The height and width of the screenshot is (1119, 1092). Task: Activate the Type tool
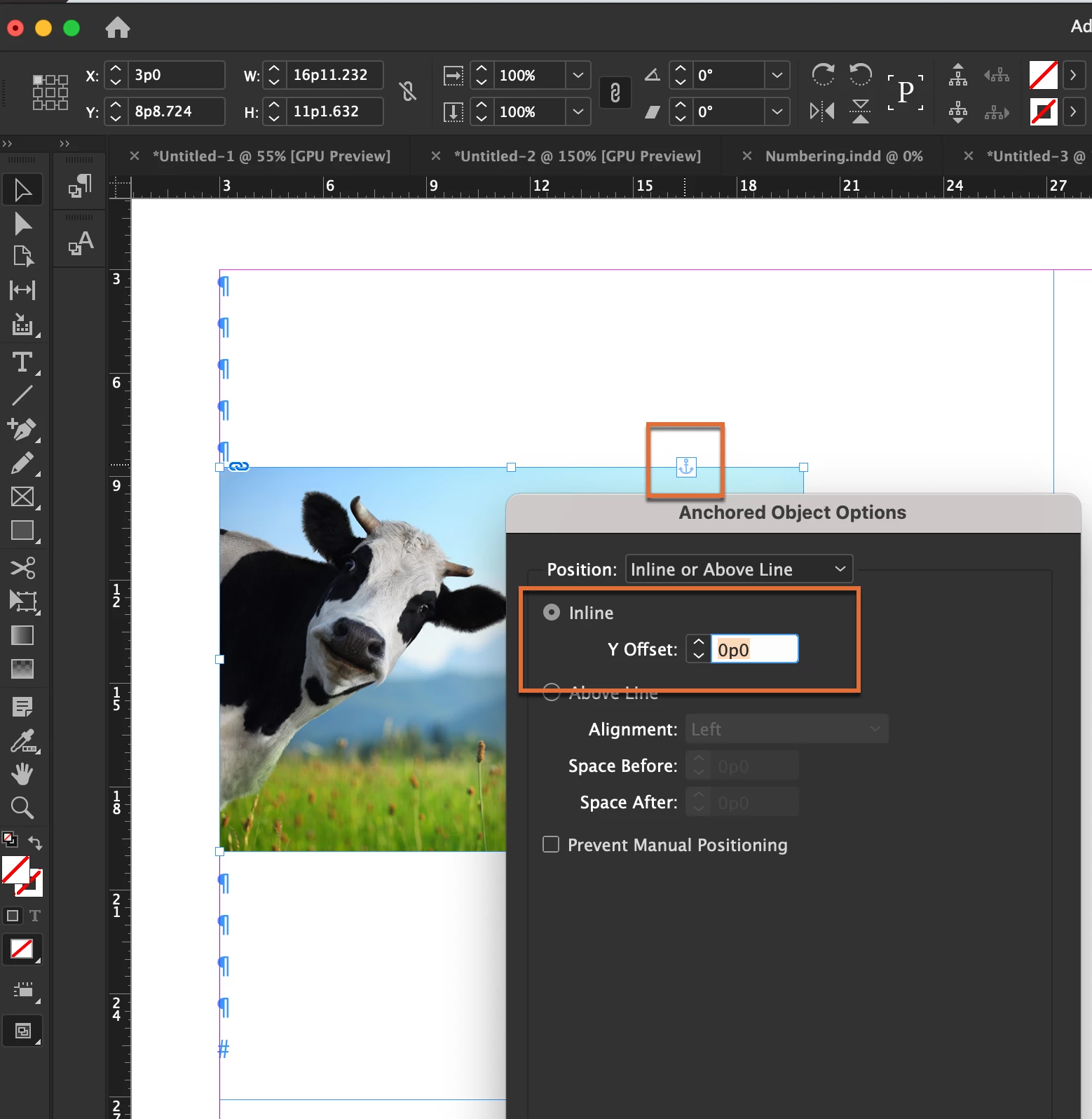tap(22, 362)
